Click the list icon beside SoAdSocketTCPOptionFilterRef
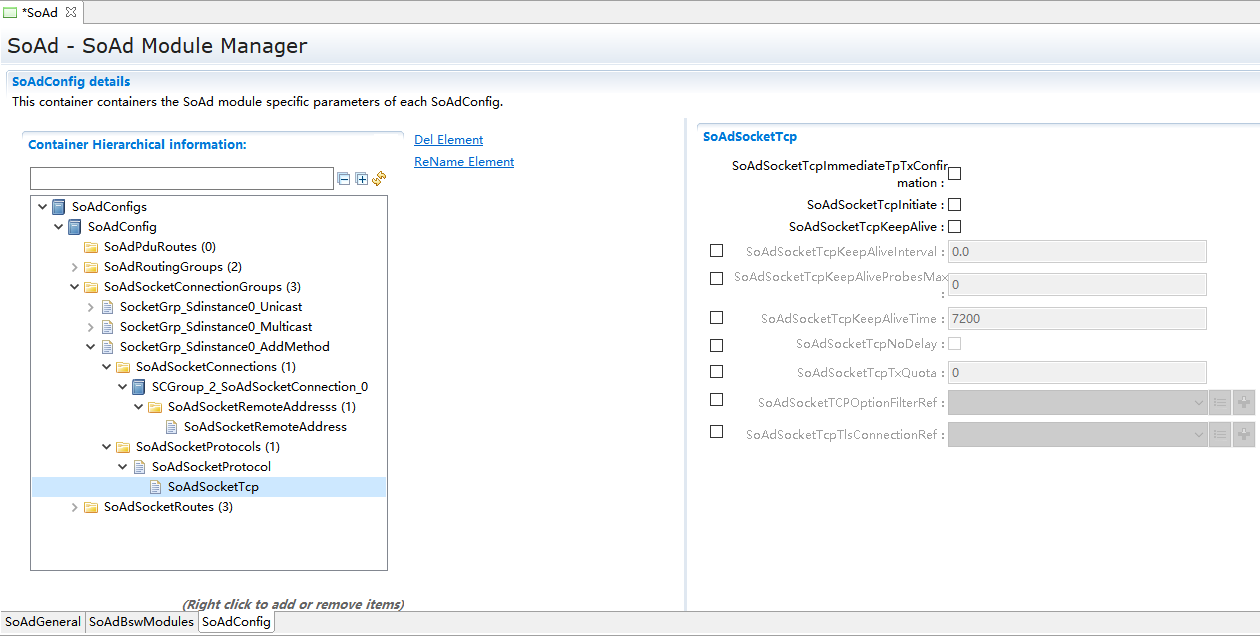This screenshot has width=1260, height=636. click(1219, 403)
